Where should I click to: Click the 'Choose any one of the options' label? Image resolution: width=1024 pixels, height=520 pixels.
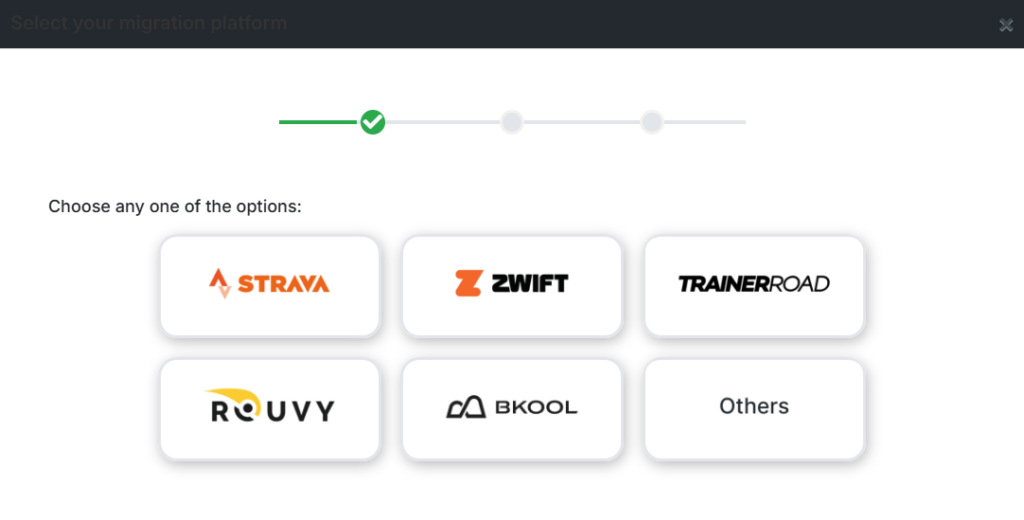tap(175, 207)
